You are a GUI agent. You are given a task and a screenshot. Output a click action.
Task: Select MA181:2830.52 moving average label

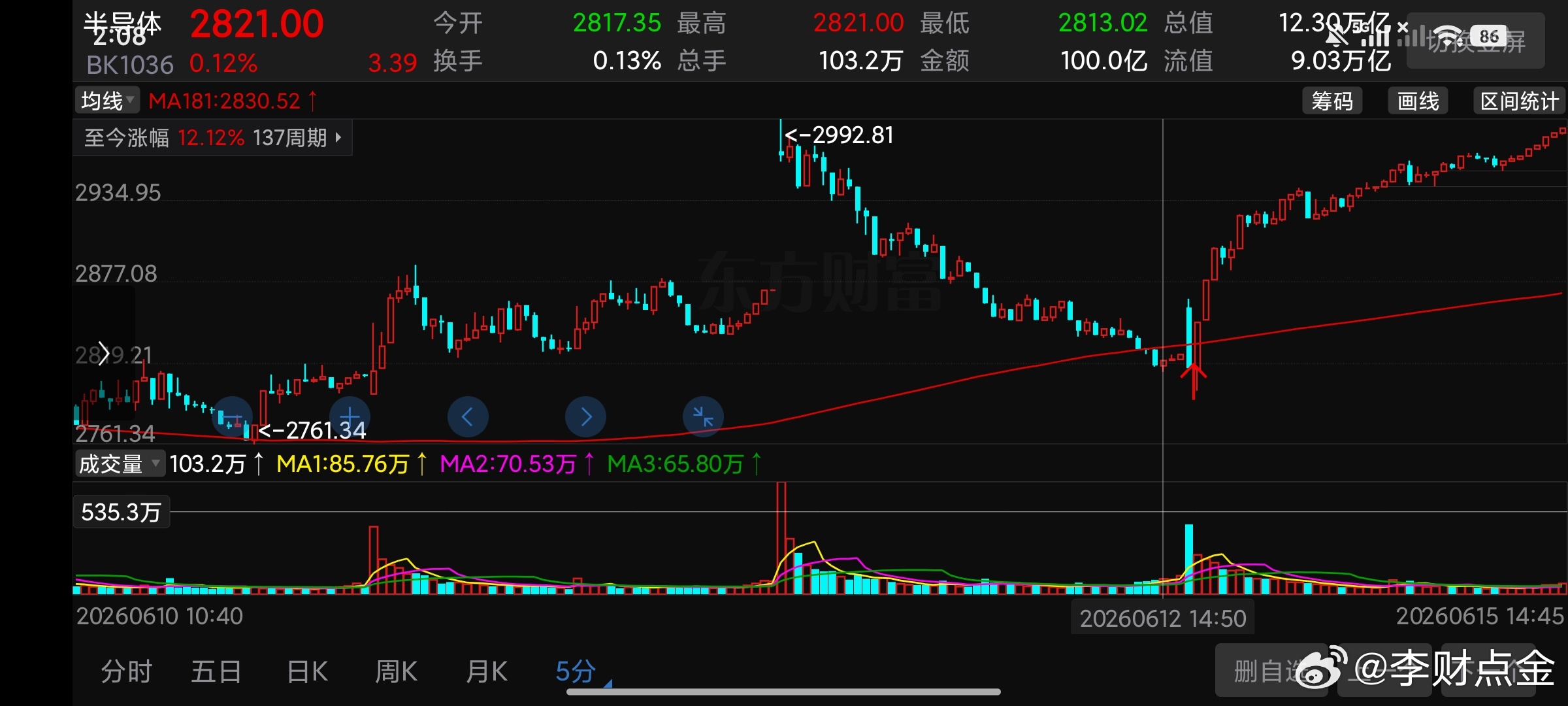(232, 101)
